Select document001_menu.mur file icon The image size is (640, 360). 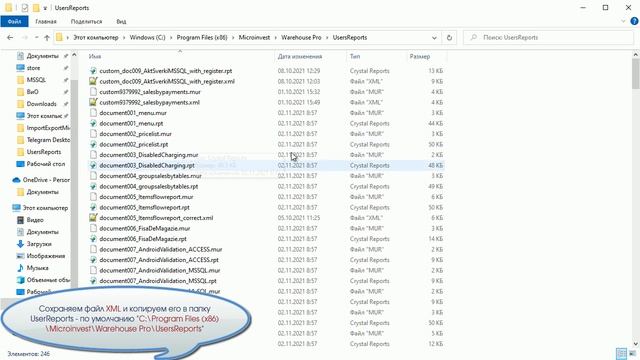coord(93,113)
